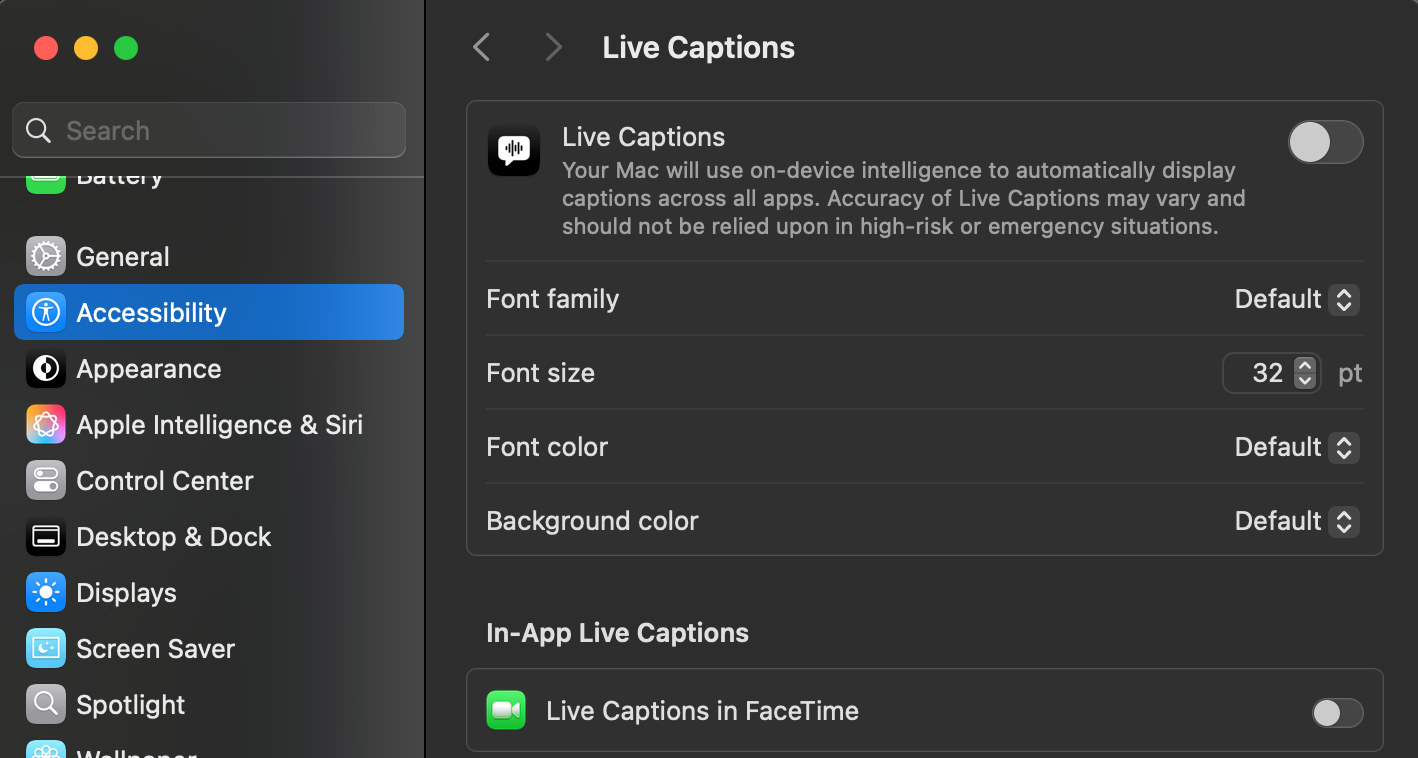Open the Font color dropdown
This screenshot has height=758, width=1418.
point(1296,447)
